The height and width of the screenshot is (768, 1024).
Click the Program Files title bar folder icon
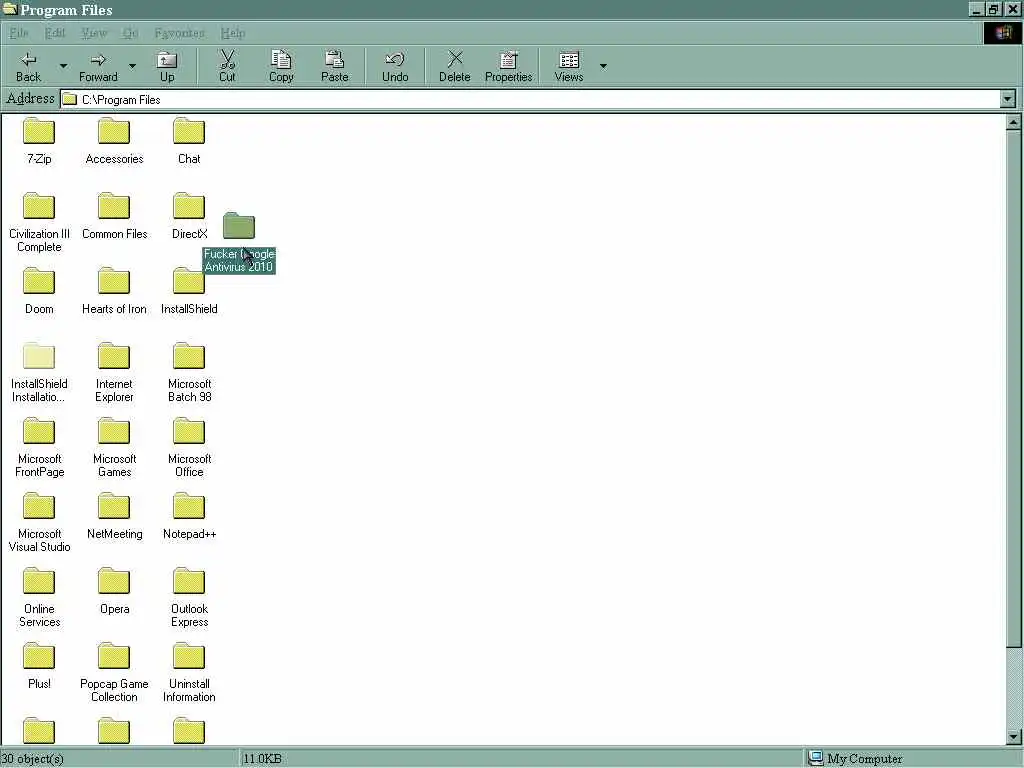(x=9, y=9)
